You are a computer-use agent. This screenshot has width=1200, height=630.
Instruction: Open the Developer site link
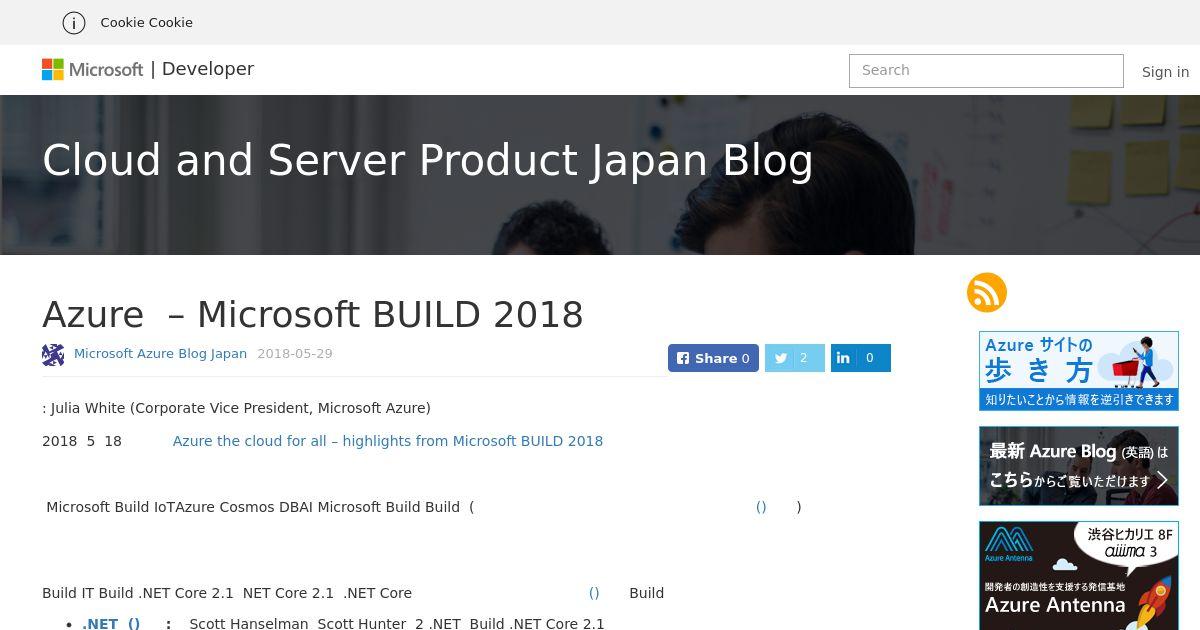pyautogui.click(x=208, y=69)
